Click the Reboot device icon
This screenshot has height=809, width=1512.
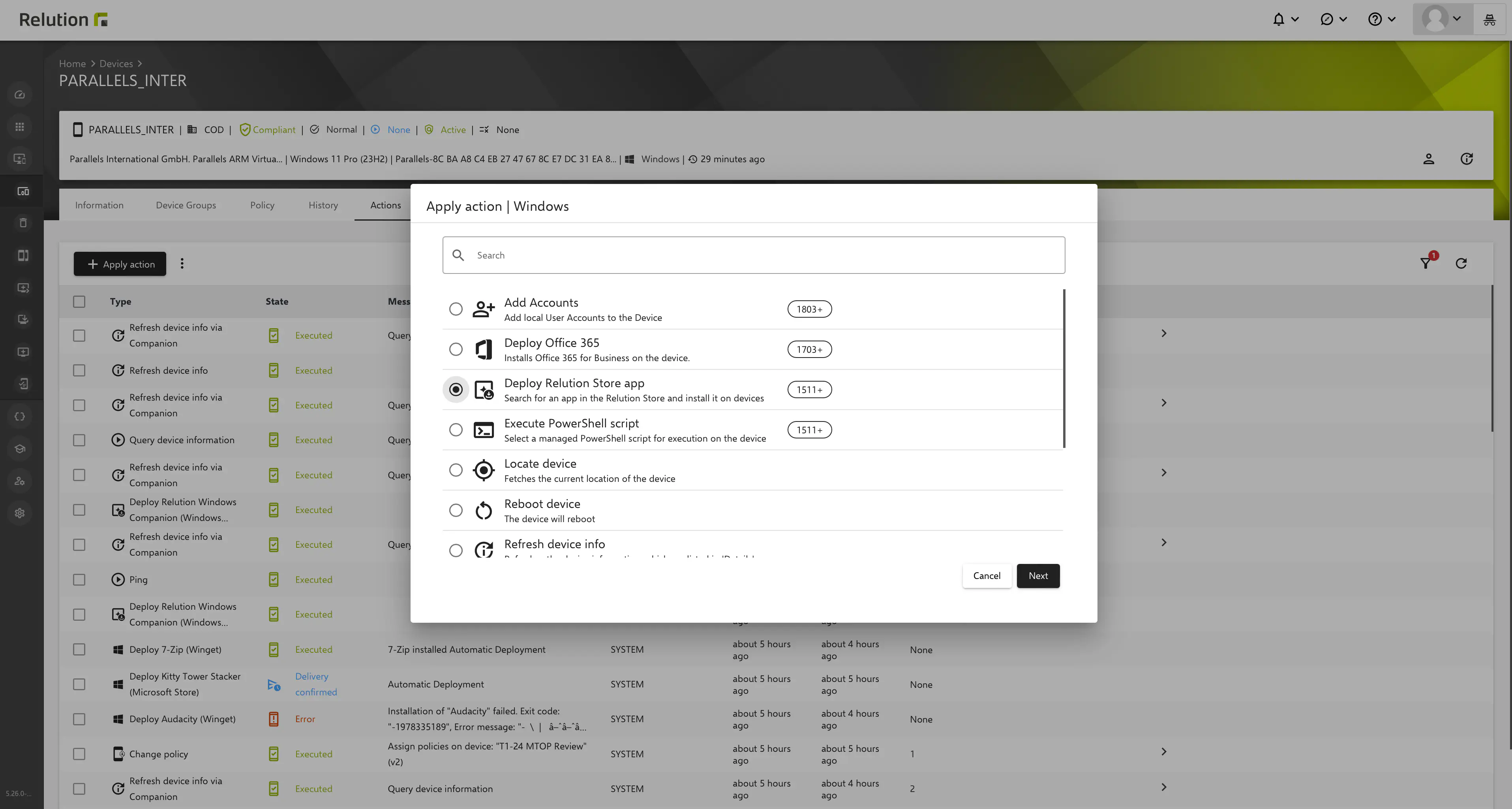[x=484, y=510]
